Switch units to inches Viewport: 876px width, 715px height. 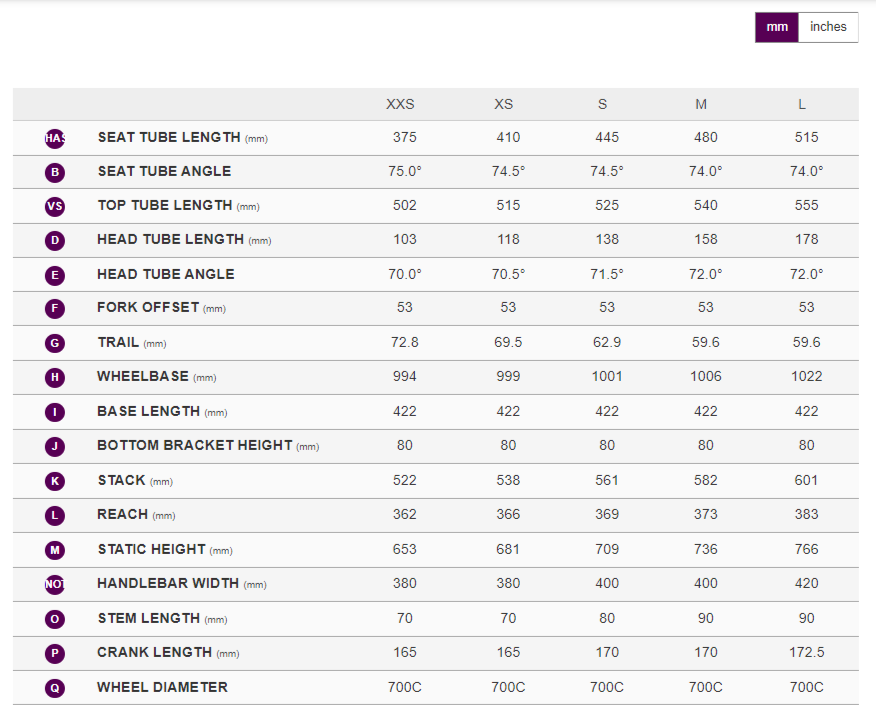point(828,27)
